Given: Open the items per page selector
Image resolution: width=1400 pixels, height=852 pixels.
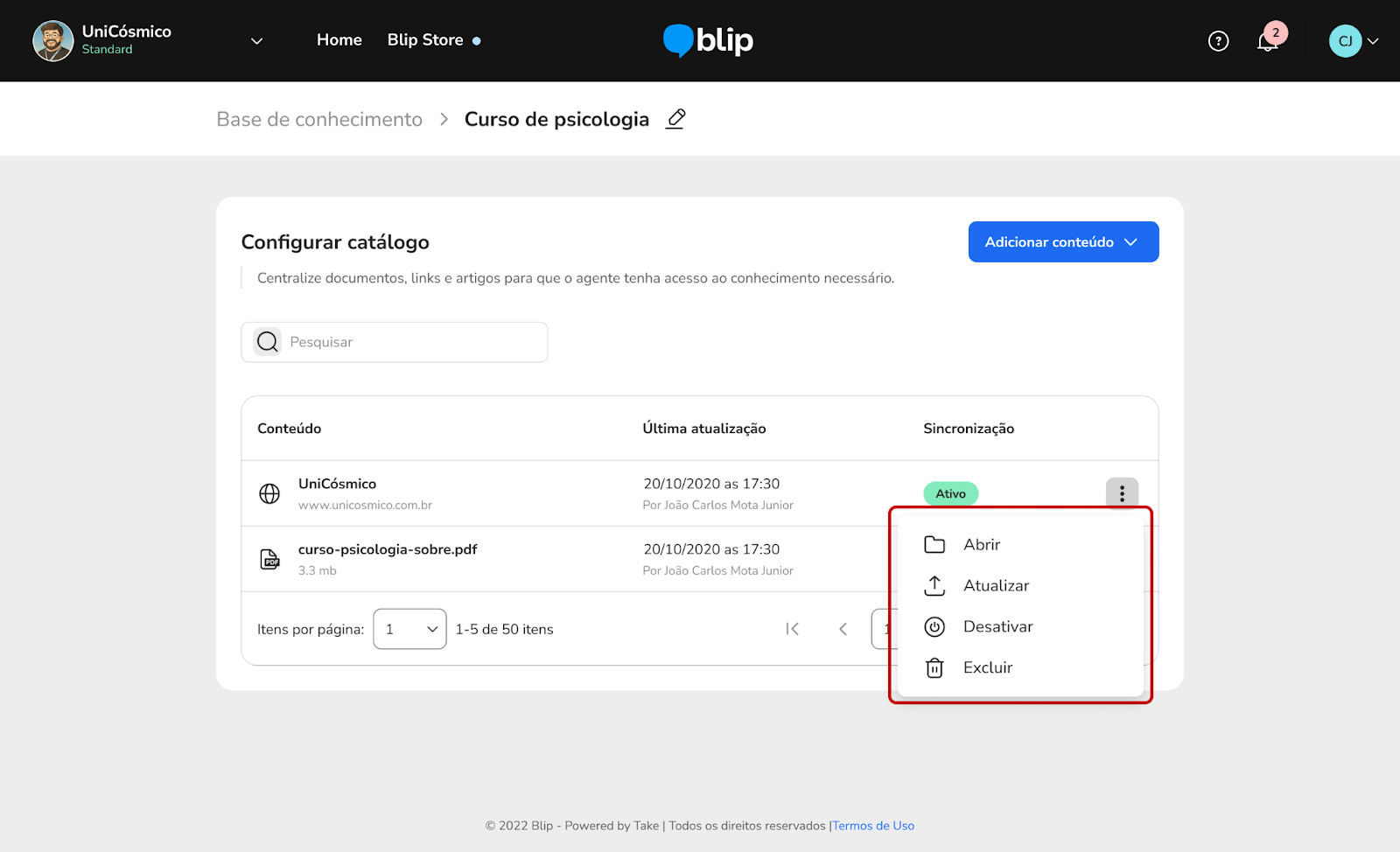Looking at the screenshot, I should coord(409,629).
